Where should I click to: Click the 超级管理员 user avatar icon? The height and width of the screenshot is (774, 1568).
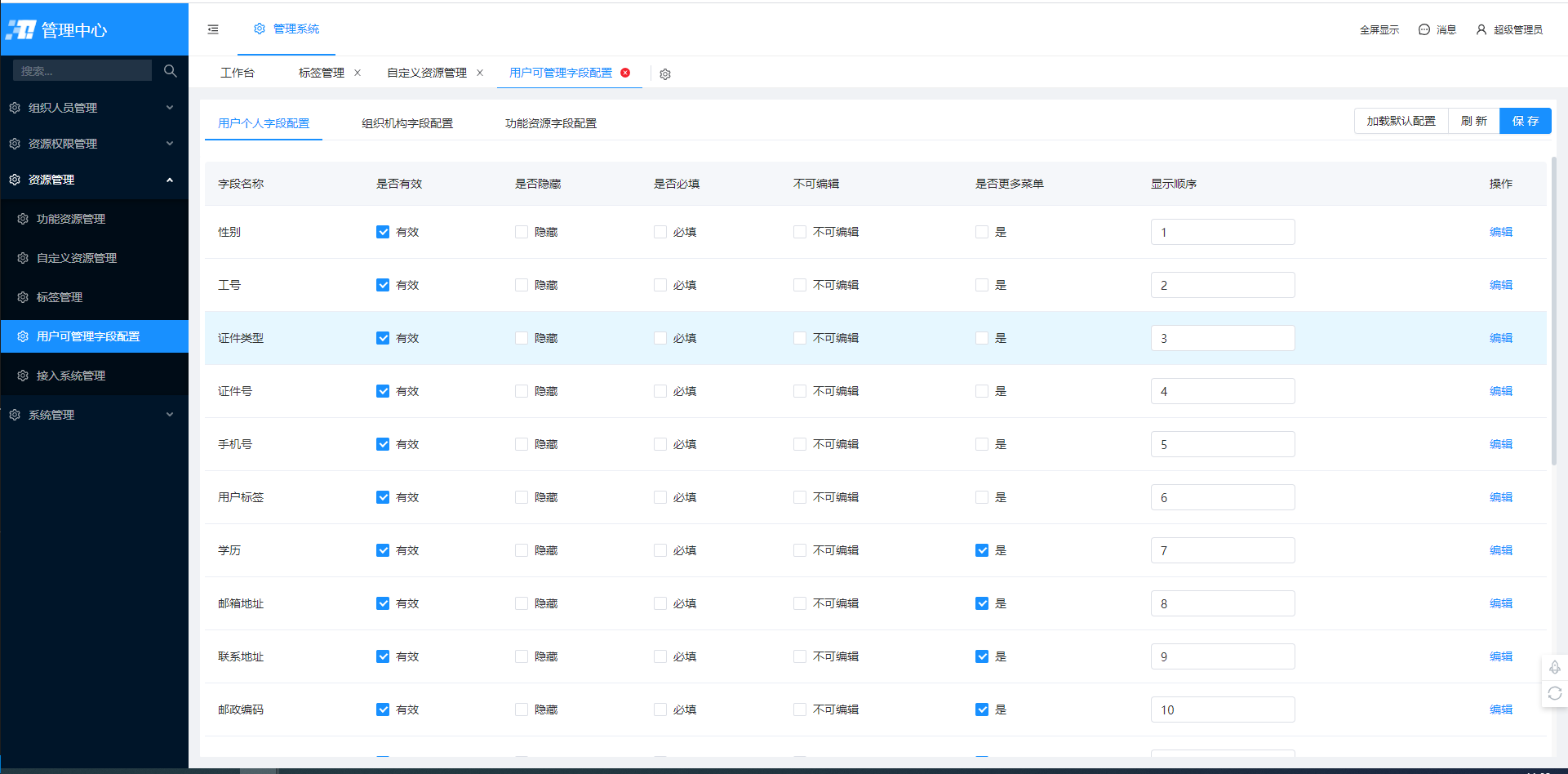tap(1481, 29)
